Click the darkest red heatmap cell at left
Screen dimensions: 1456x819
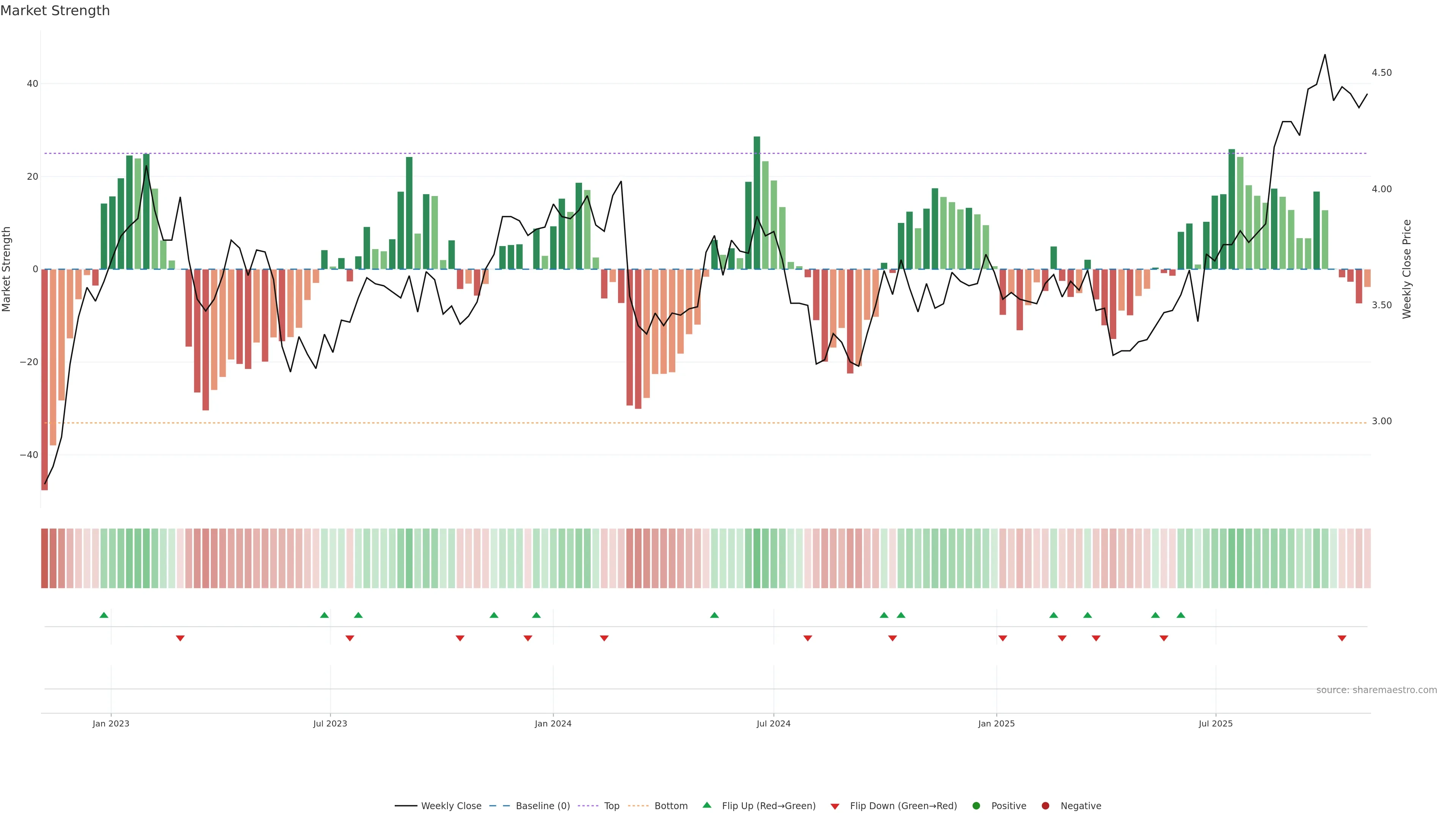tap(45, 559)
